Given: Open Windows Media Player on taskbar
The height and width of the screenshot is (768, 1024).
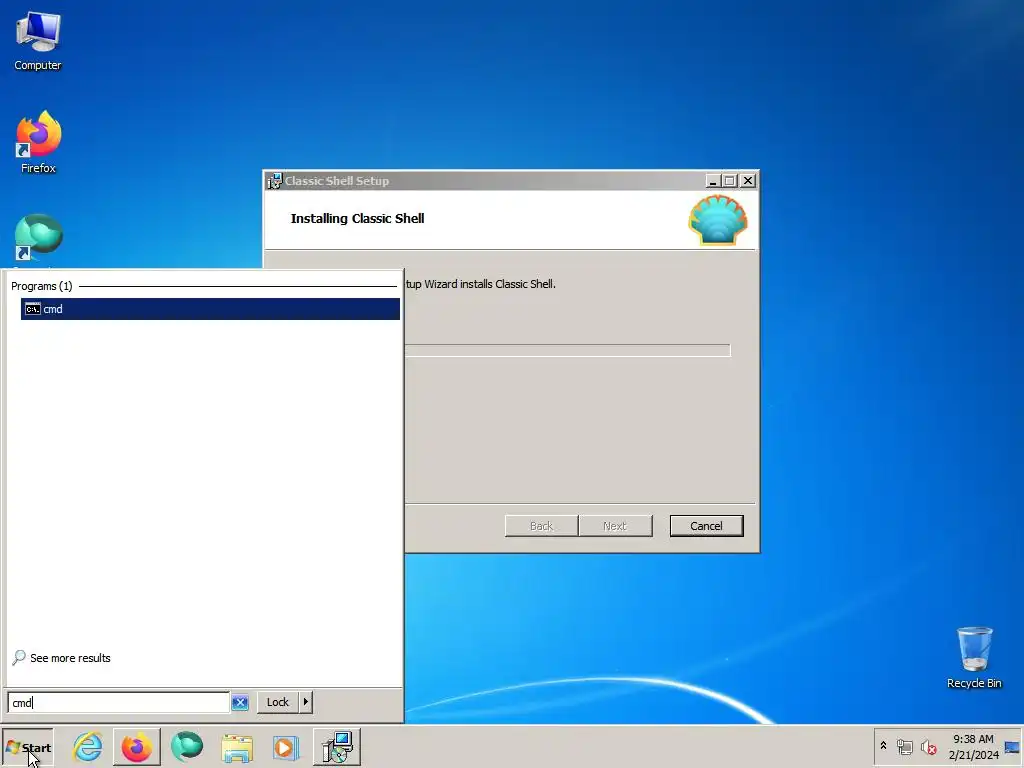Looking at the screenshot, I should [285, 748].
